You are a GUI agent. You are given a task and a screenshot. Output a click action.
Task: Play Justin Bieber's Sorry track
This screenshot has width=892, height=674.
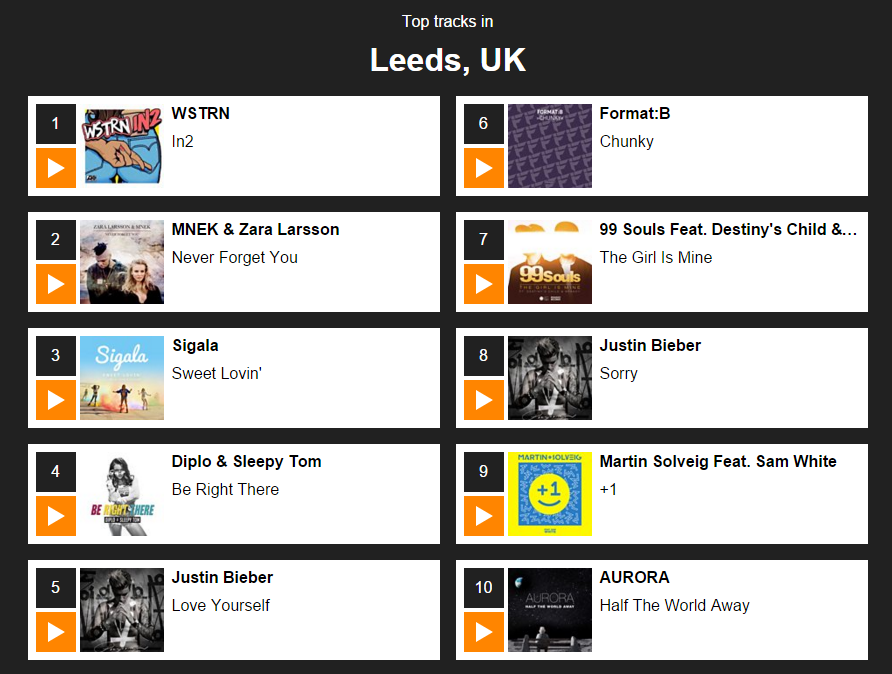pyautogui.click(x=484, y=400)
